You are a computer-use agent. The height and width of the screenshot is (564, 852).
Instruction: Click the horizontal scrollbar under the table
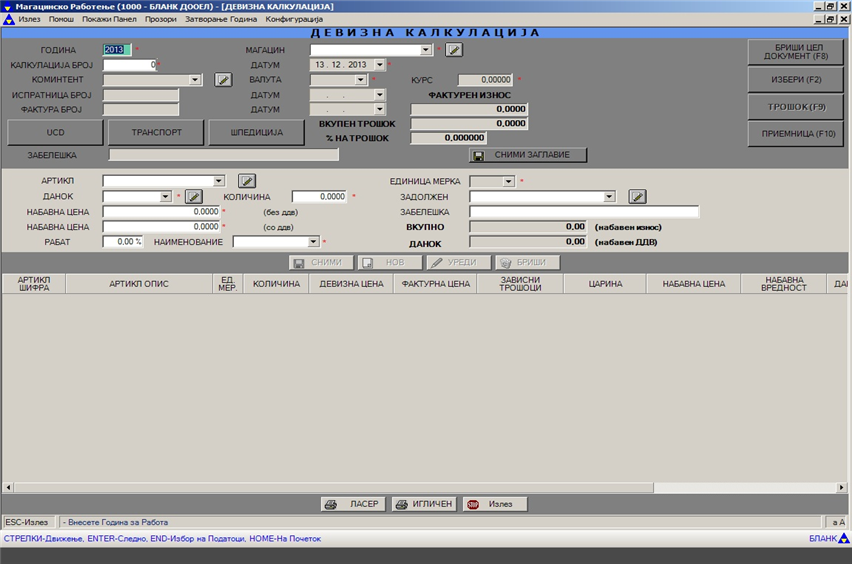pyautogui.click(x=420, y=487)
